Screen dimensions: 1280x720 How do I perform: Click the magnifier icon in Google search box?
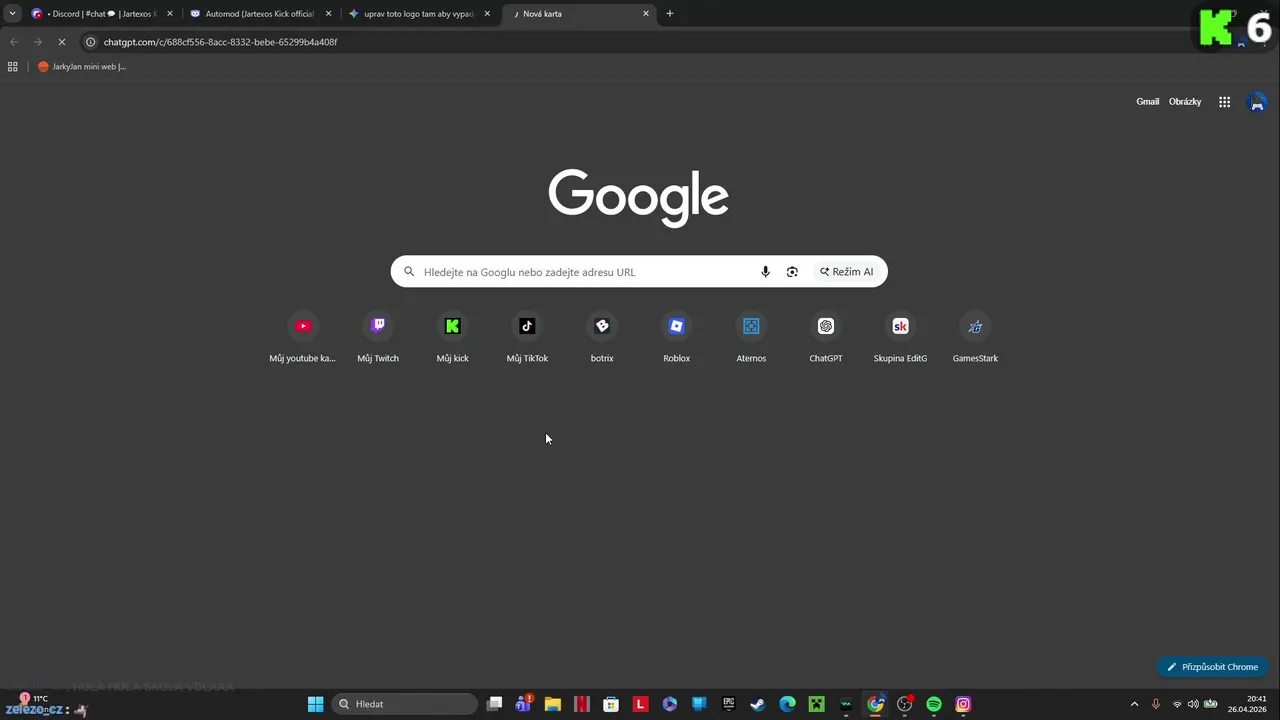(409, 272)
